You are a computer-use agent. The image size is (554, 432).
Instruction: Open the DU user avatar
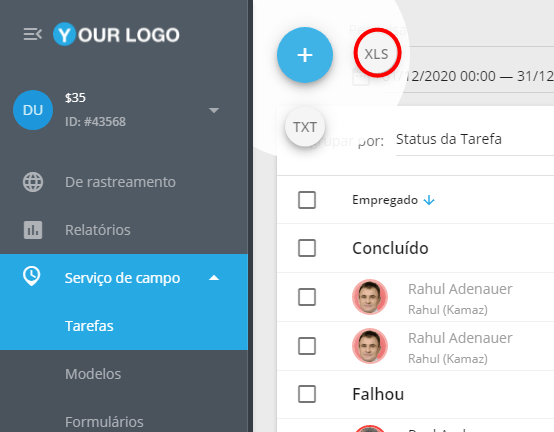(x=33, y=110)
